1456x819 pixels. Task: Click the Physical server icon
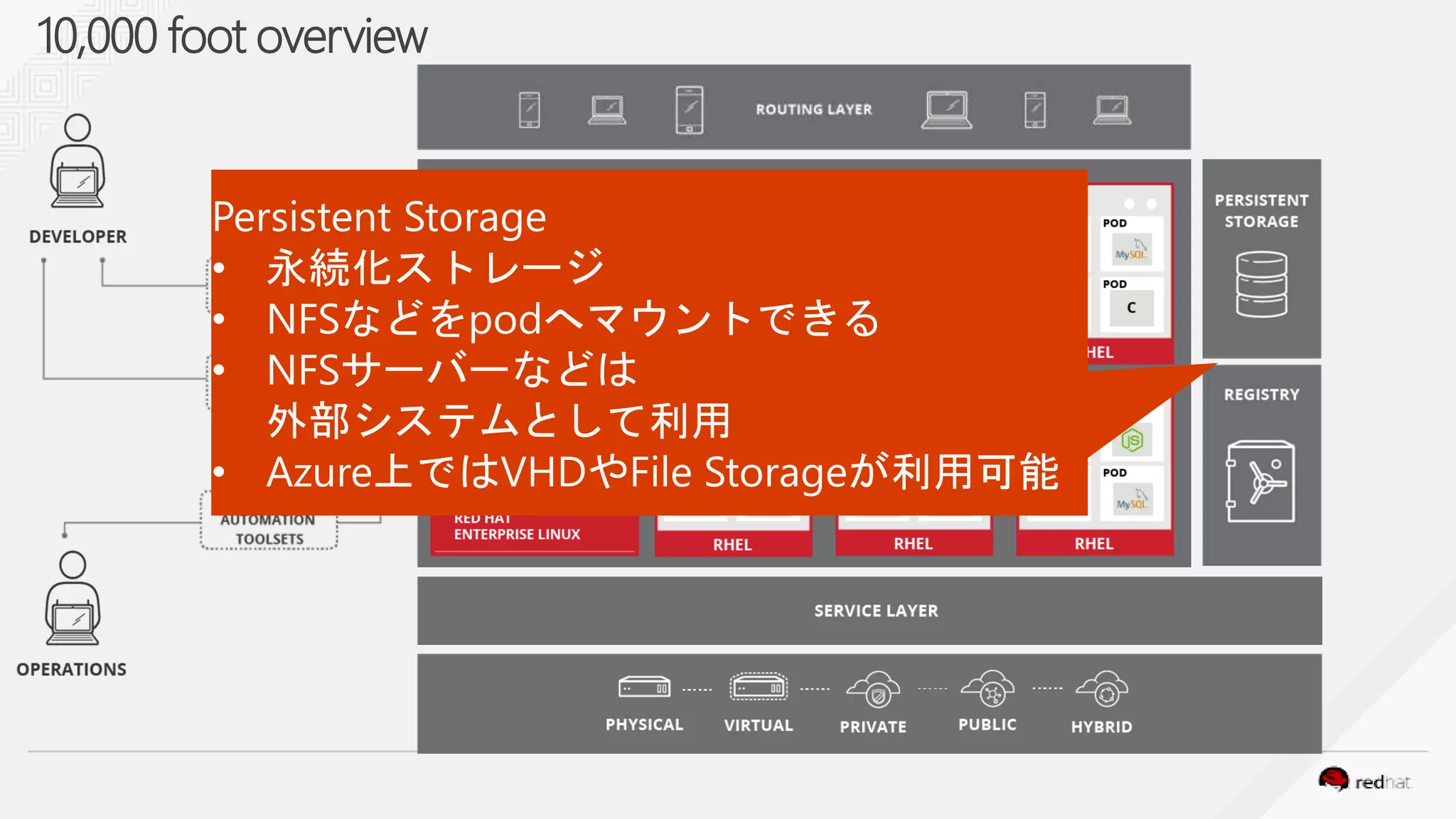point(644,687)
